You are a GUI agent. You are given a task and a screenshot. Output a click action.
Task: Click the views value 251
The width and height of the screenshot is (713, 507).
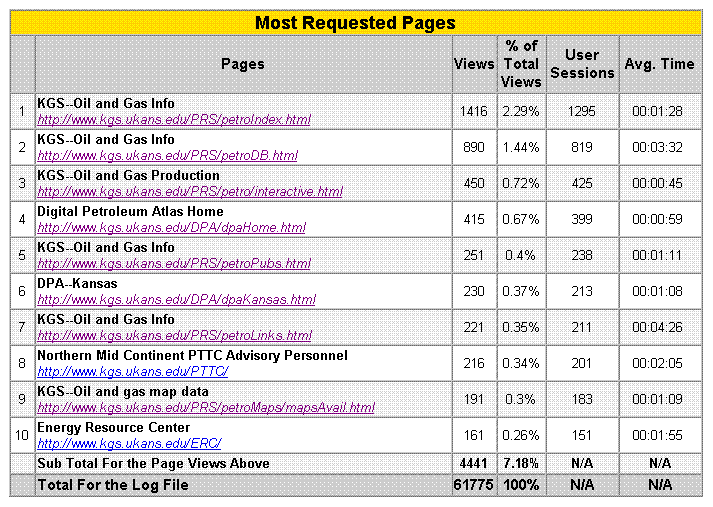pos(473,255)
